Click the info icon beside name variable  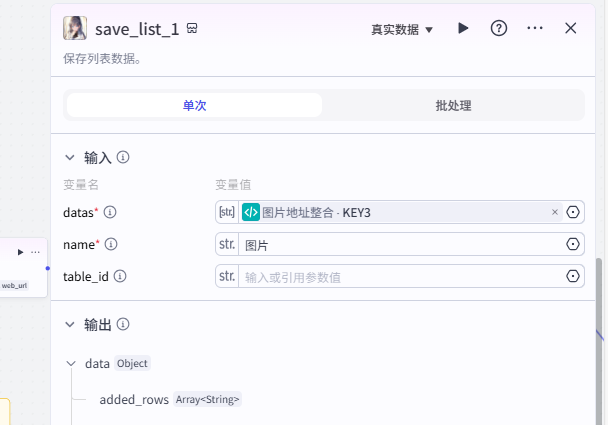(112, 244)
